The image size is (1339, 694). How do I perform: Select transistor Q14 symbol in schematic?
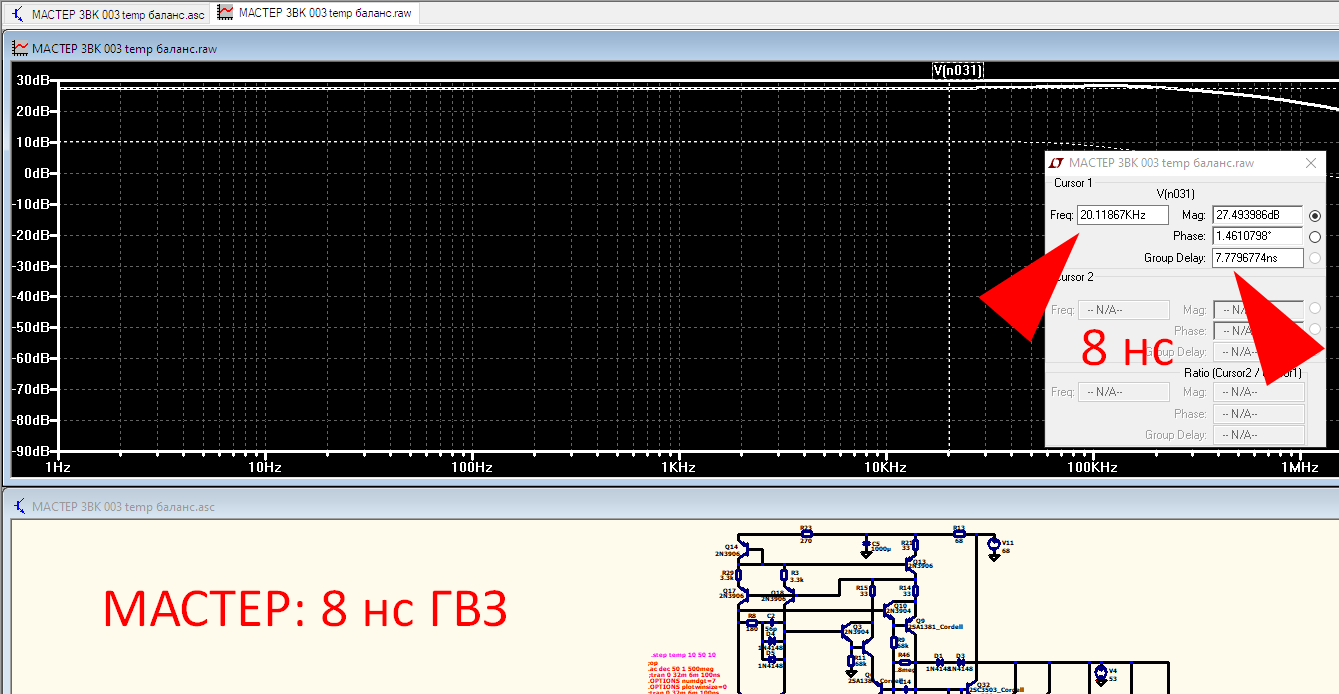(x=744, y=549)
